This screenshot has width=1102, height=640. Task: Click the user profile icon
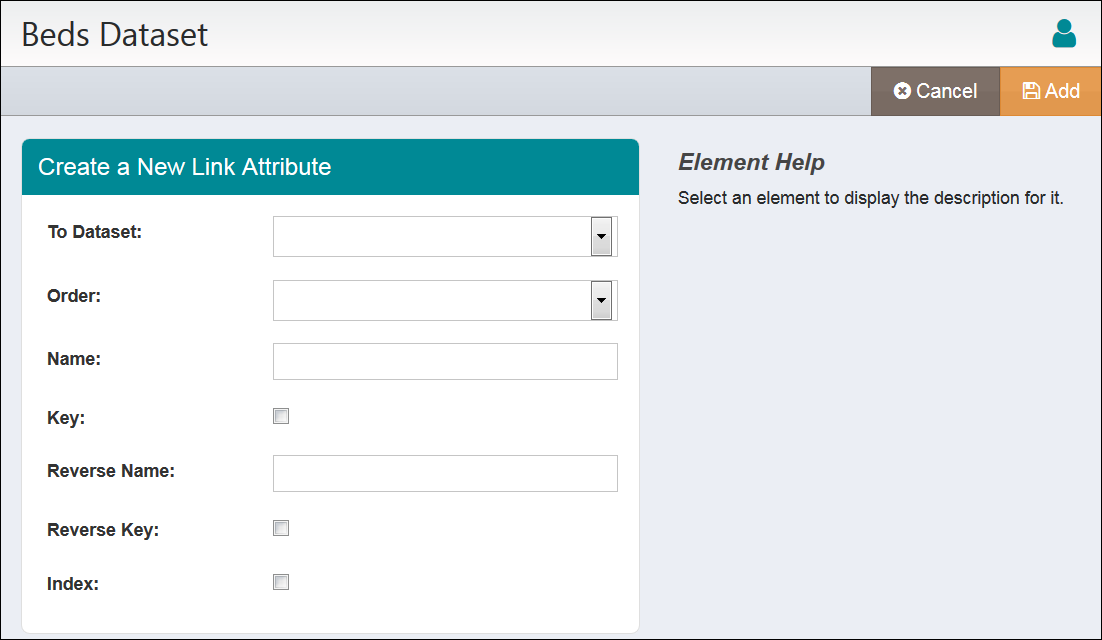[1064, 33]
